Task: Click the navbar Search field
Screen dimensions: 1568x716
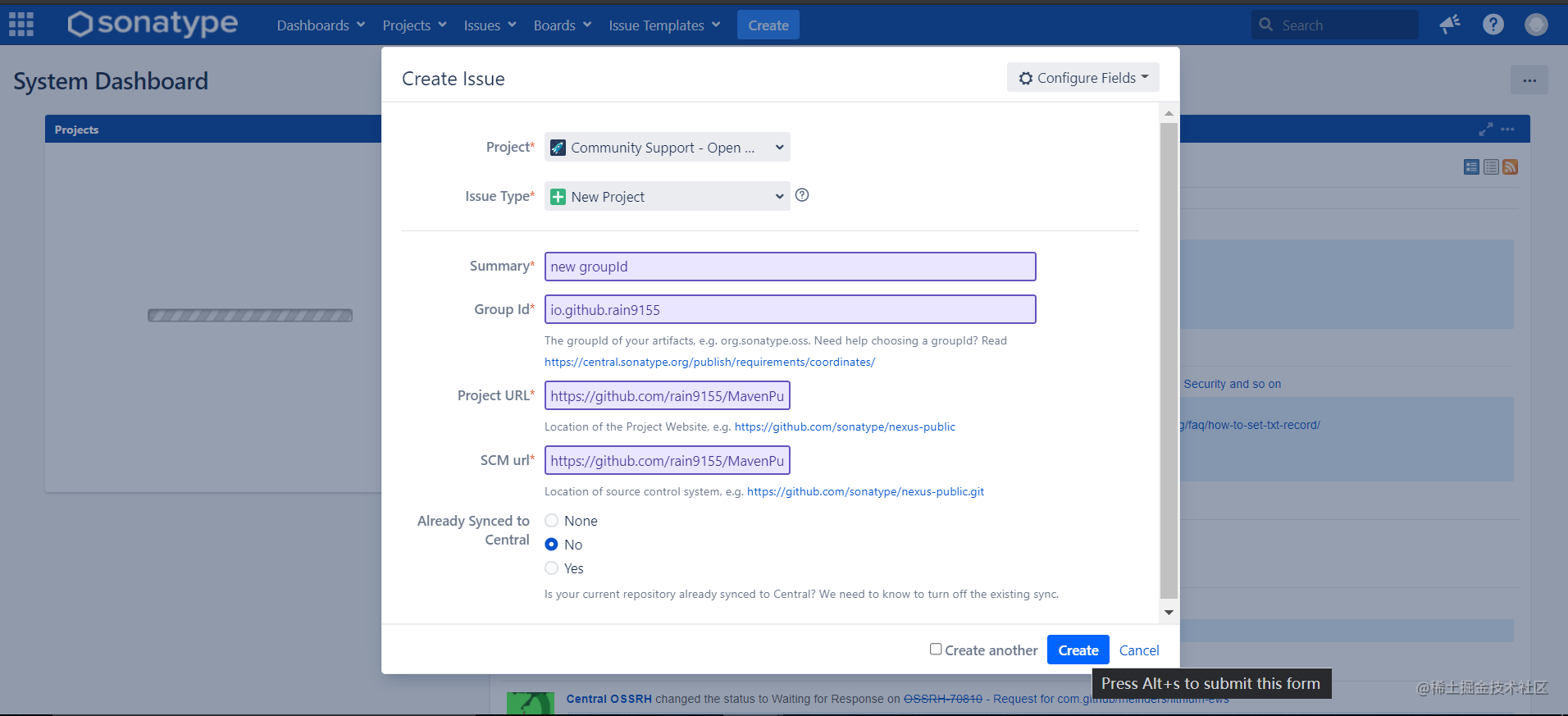Action: (1335, 25)
